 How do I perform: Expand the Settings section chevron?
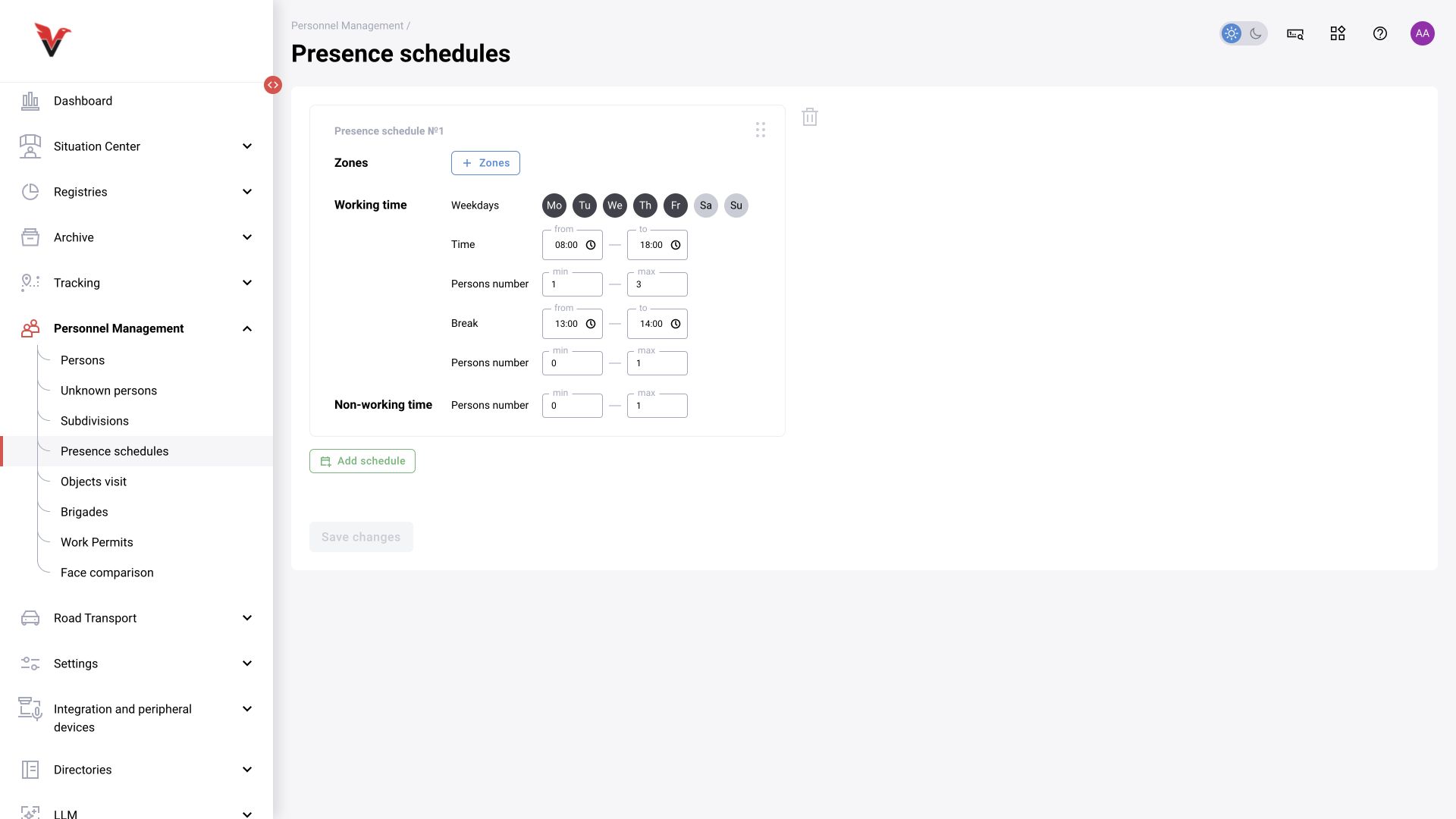[x=247, y=664]
